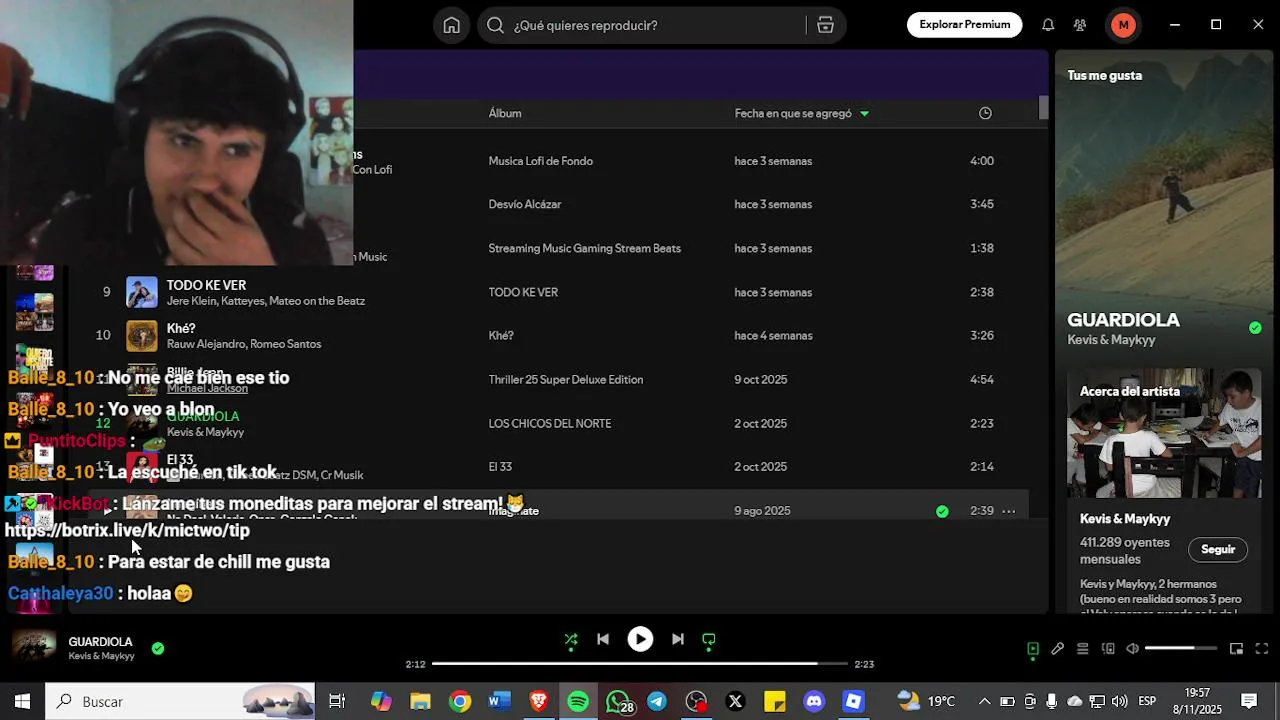Open Streaming Music Gaming Stream Beats album
1280x720 pixels.
584,248
